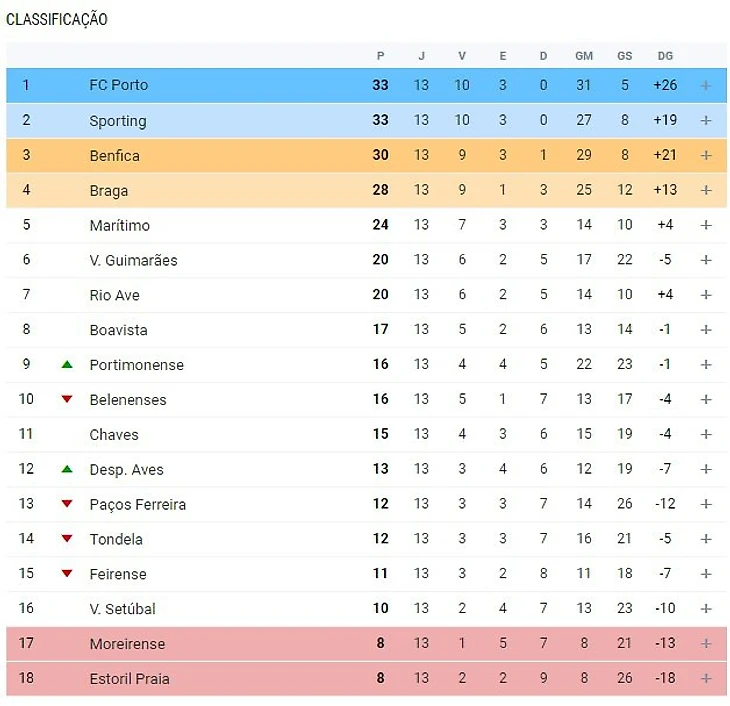Click the DG goal difference header
This screenshot has width=730, height=706.
(x=665, y=56)
